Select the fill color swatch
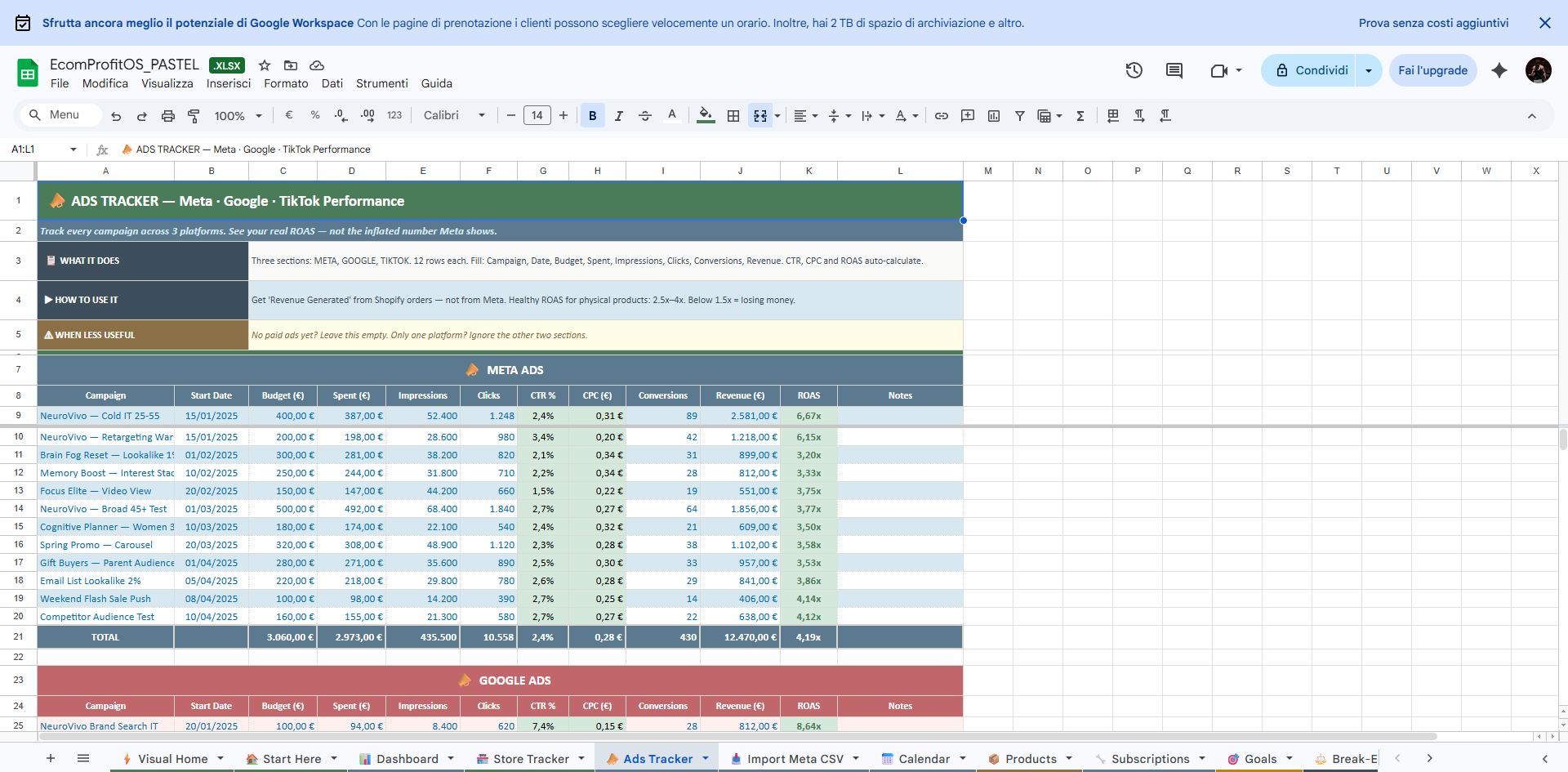 706,115
